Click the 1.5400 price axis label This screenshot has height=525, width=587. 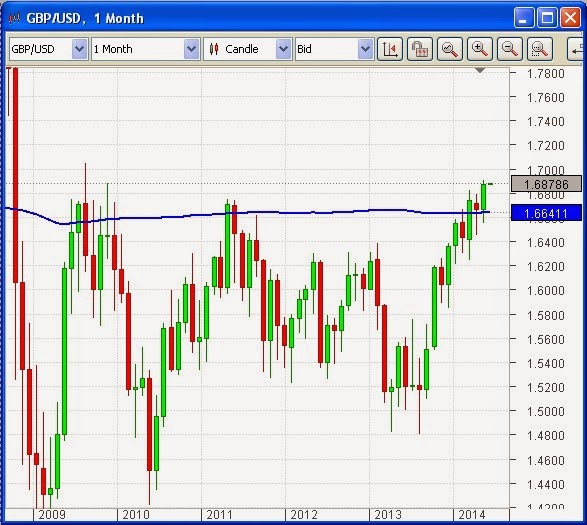[x=545, y=363]
